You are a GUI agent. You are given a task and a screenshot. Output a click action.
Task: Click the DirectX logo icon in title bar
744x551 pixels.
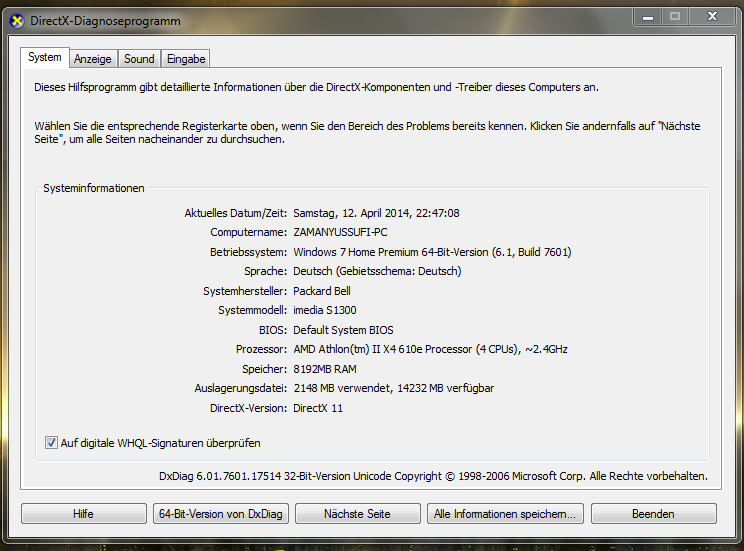click(17, 21)
